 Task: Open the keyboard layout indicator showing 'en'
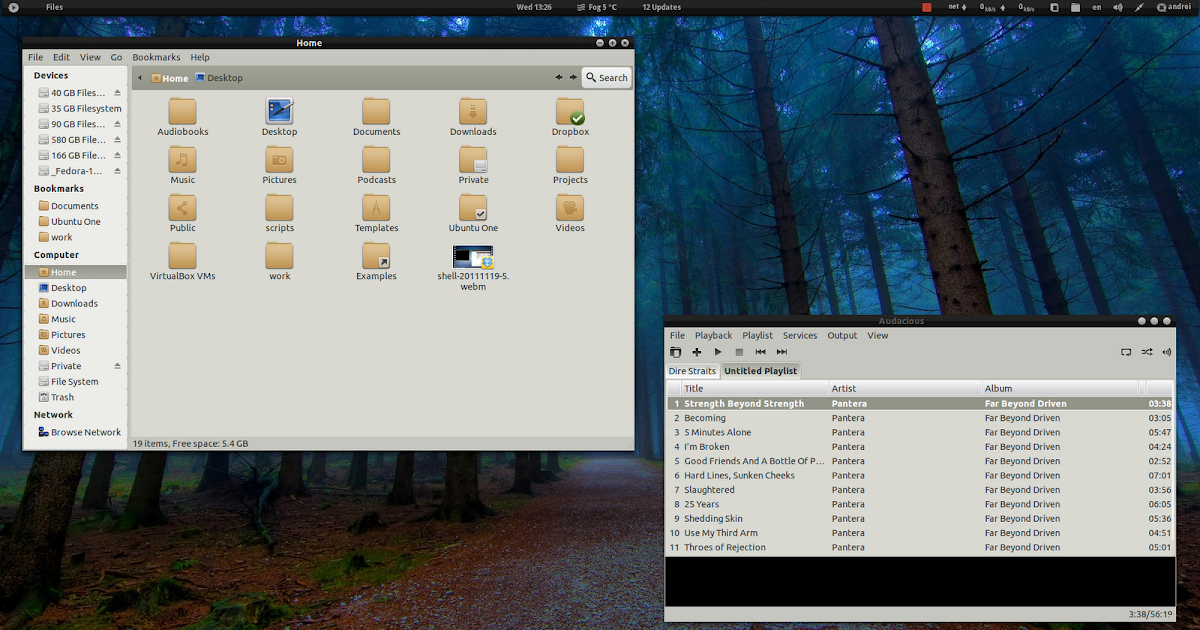(1096, 7)
